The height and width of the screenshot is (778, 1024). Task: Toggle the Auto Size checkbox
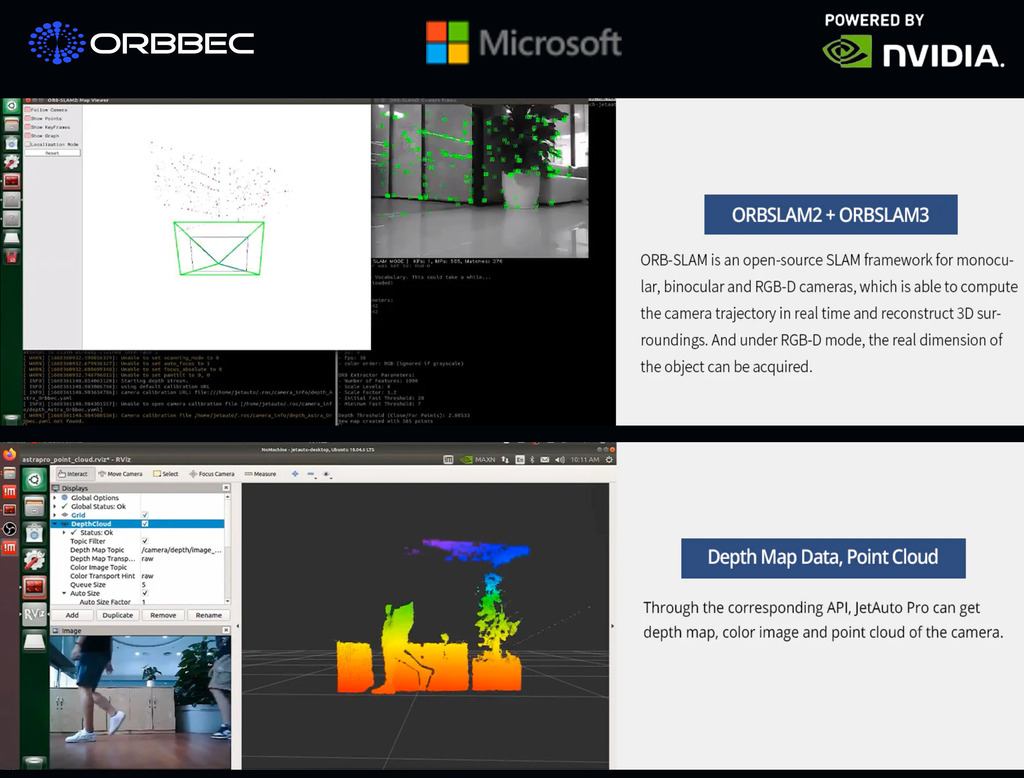click(x=145, y=593)
